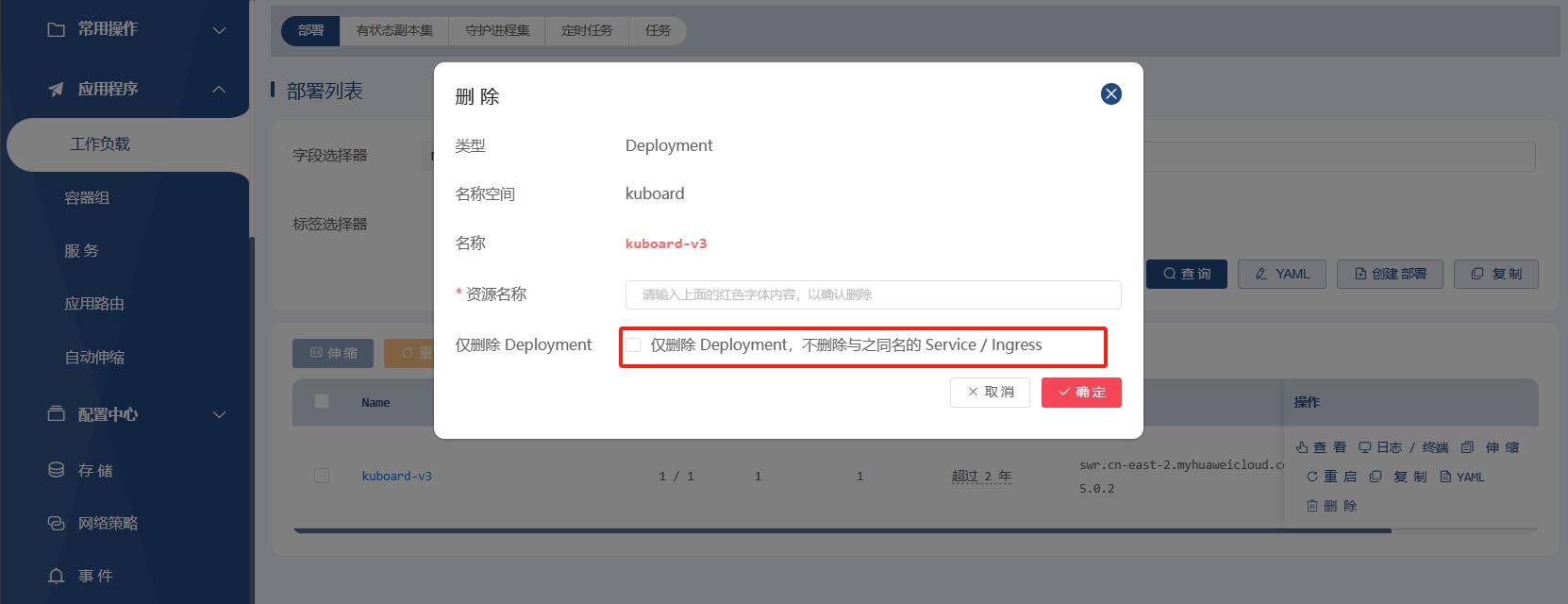Click 删除 action in kuboard-v3 row
Image resolution: width=1568 pixels, height=604 pixels.
point(1331,506)
